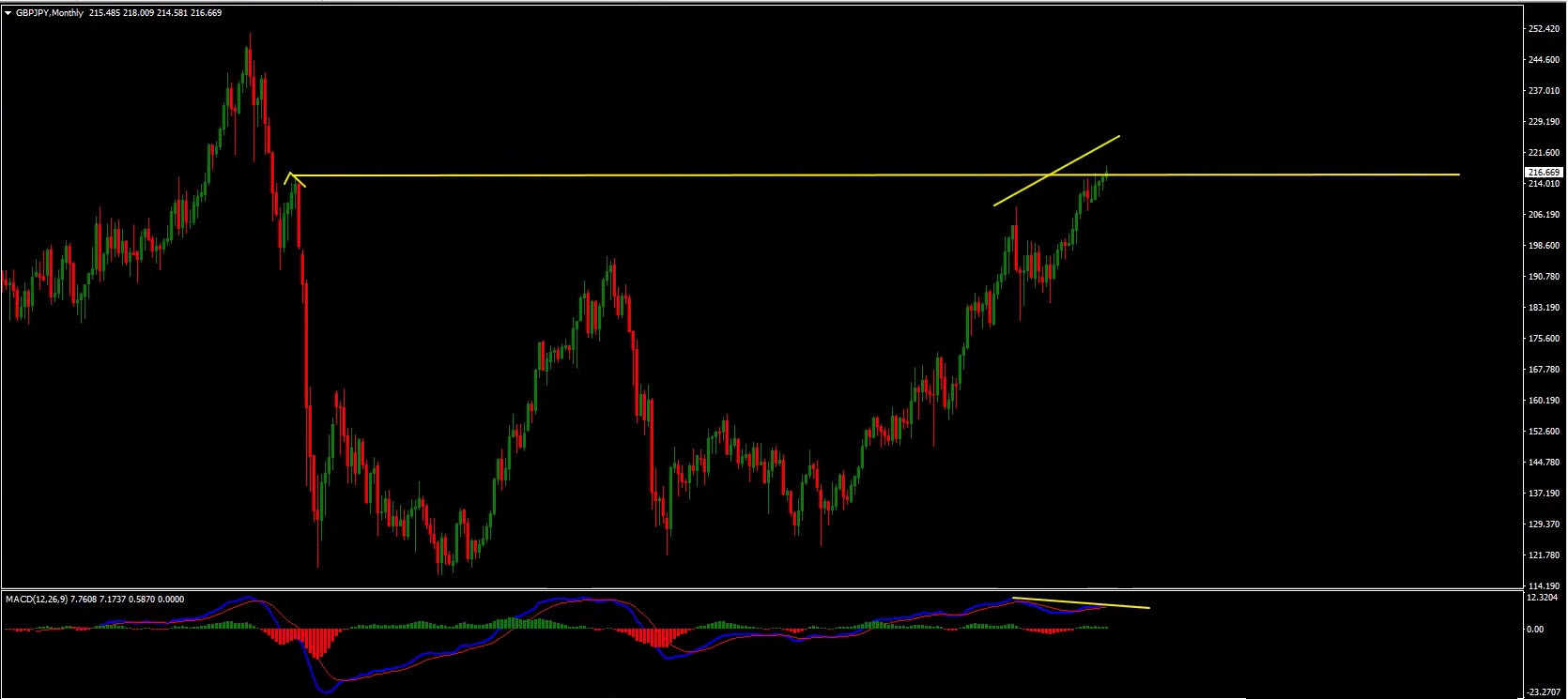The image size is (1568, 699).
Task: Click the MACD(12,26,9) indicator label
Action: [37, 600]
